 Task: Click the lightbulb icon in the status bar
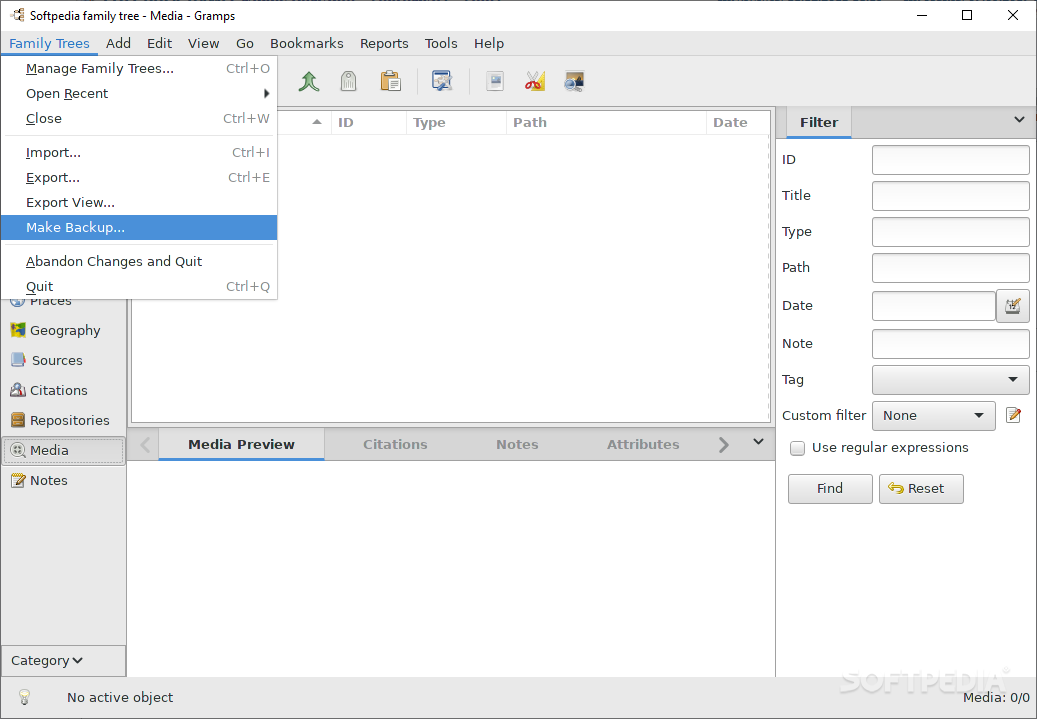point(24,697)
